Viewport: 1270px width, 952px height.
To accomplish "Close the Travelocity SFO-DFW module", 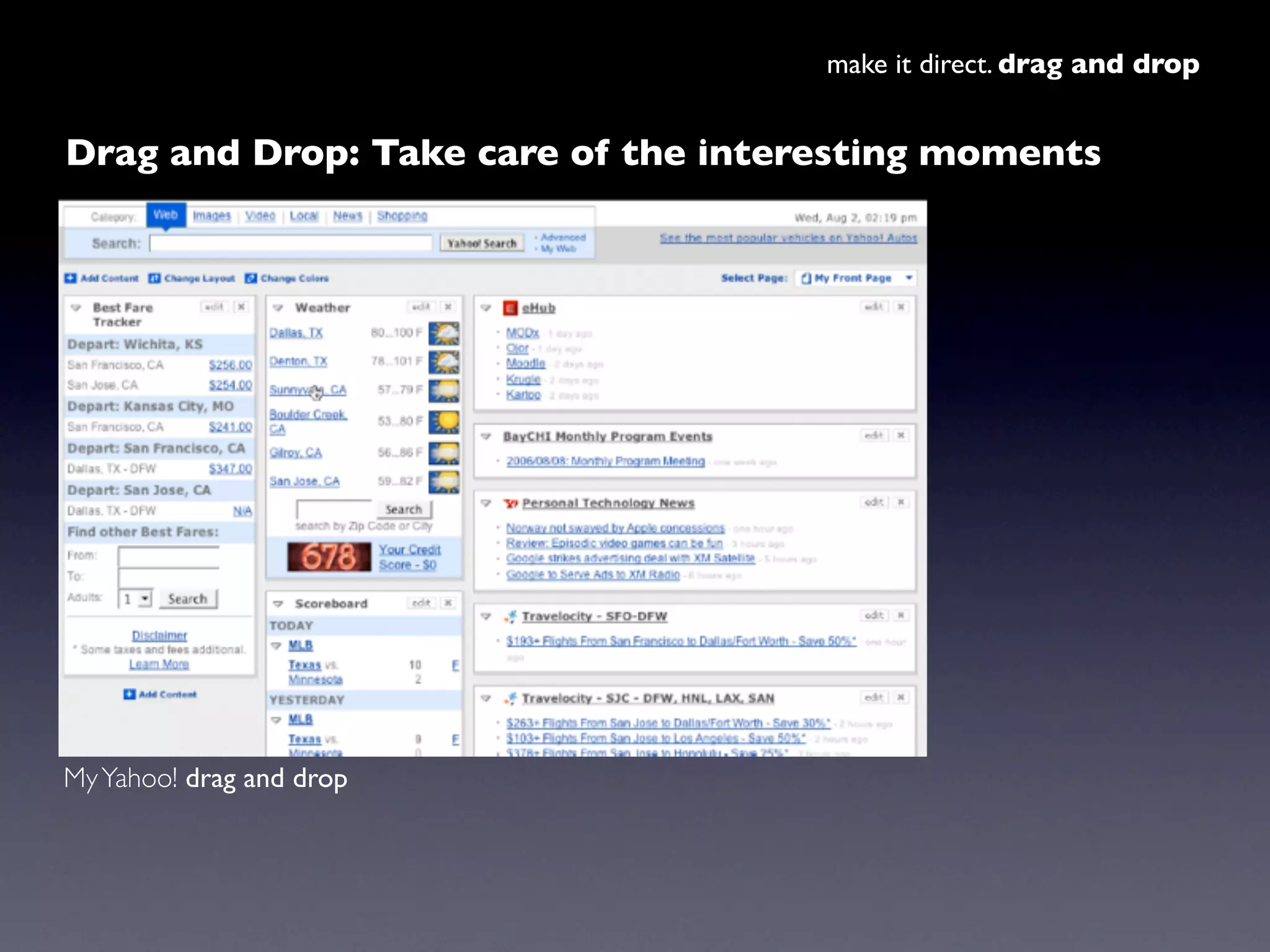I will point(901,615).
